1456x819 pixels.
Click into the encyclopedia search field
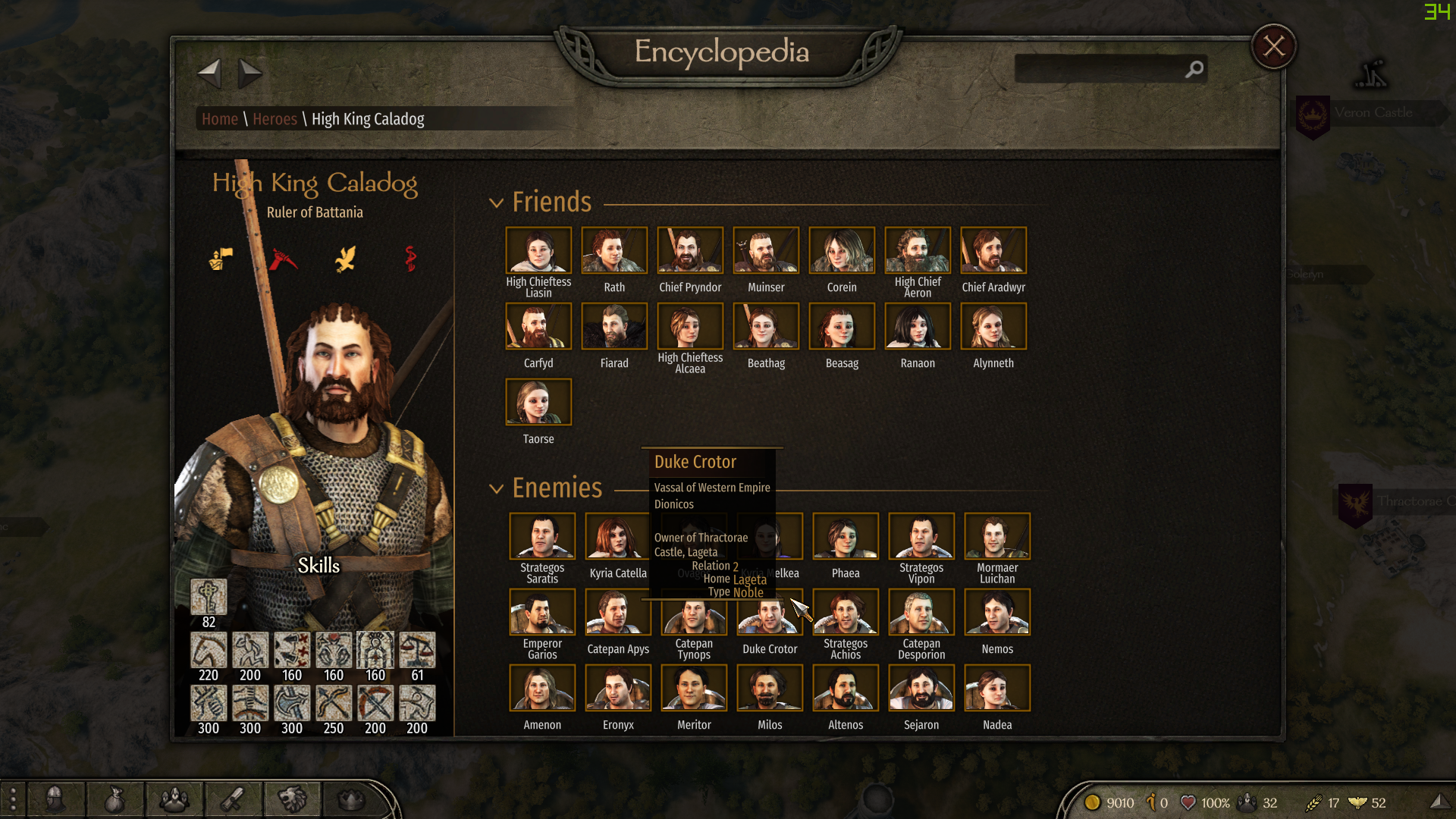(x=1100, y=69)
